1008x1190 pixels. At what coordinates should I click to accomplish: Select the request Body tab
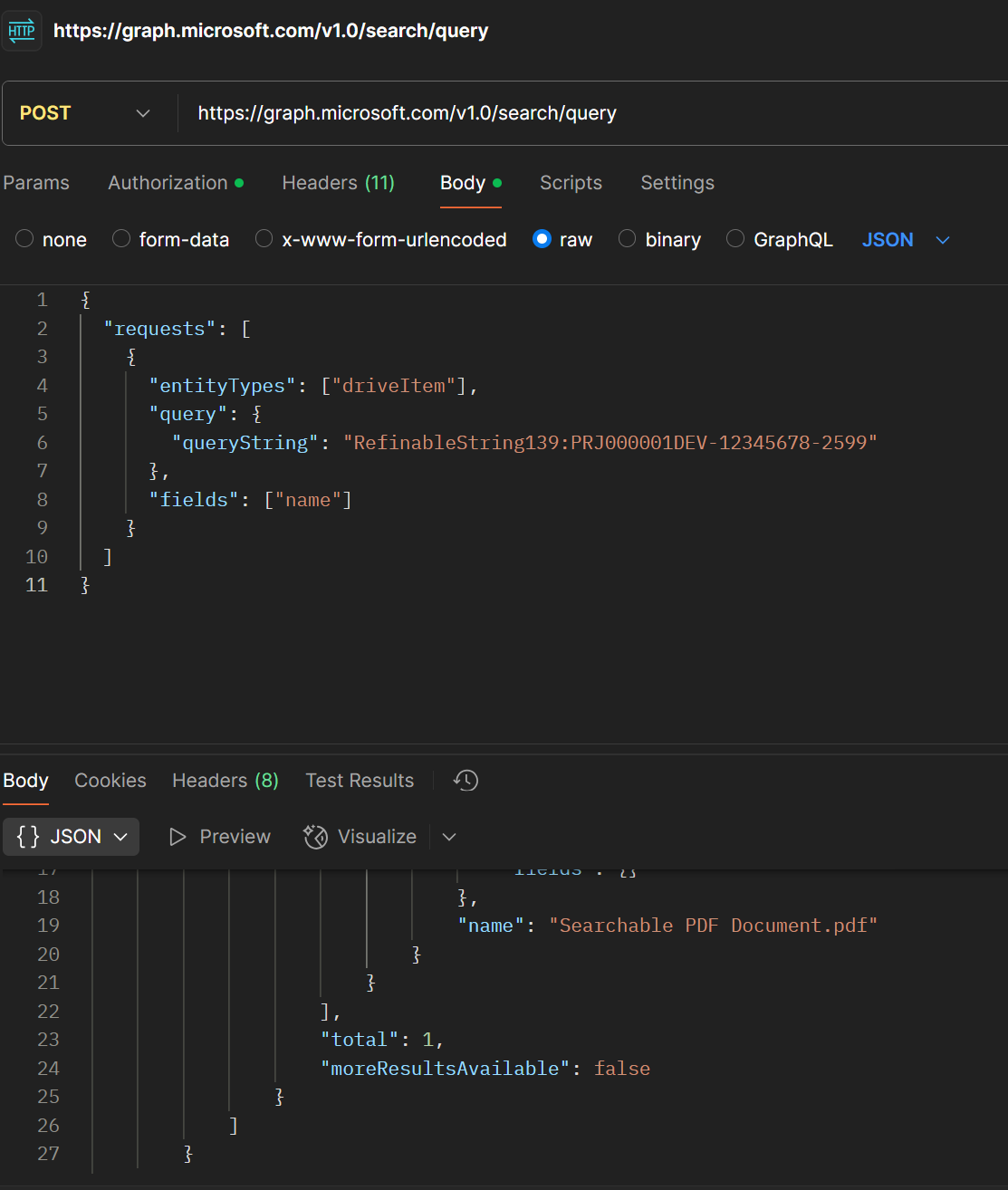(470, 183)
